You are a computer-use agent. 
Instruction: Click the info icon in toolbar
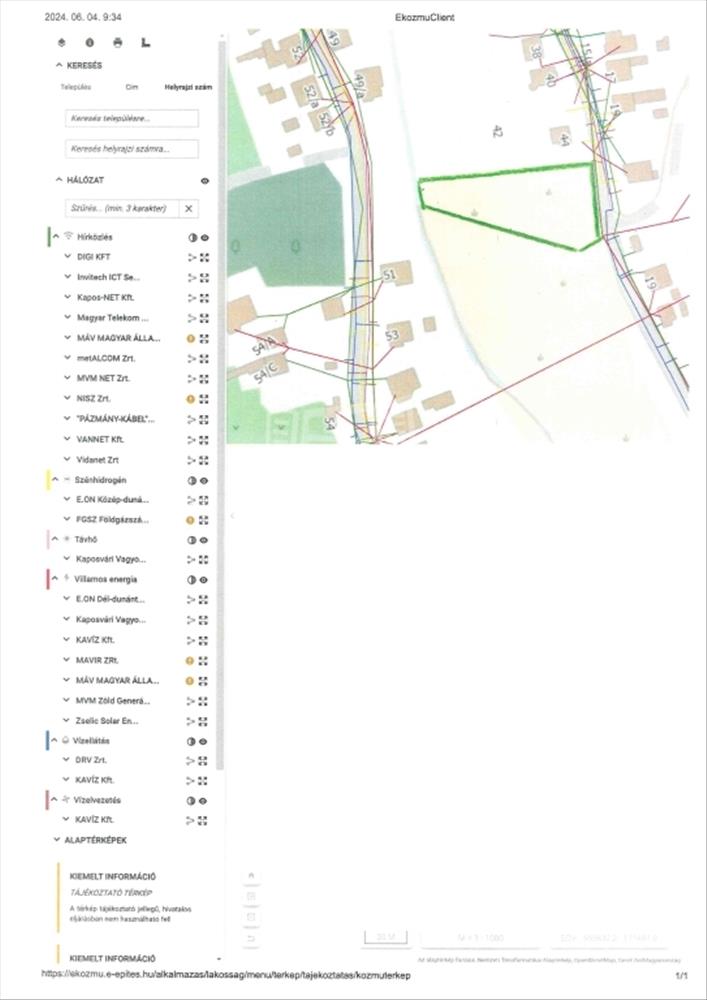(x=90, y=43)
